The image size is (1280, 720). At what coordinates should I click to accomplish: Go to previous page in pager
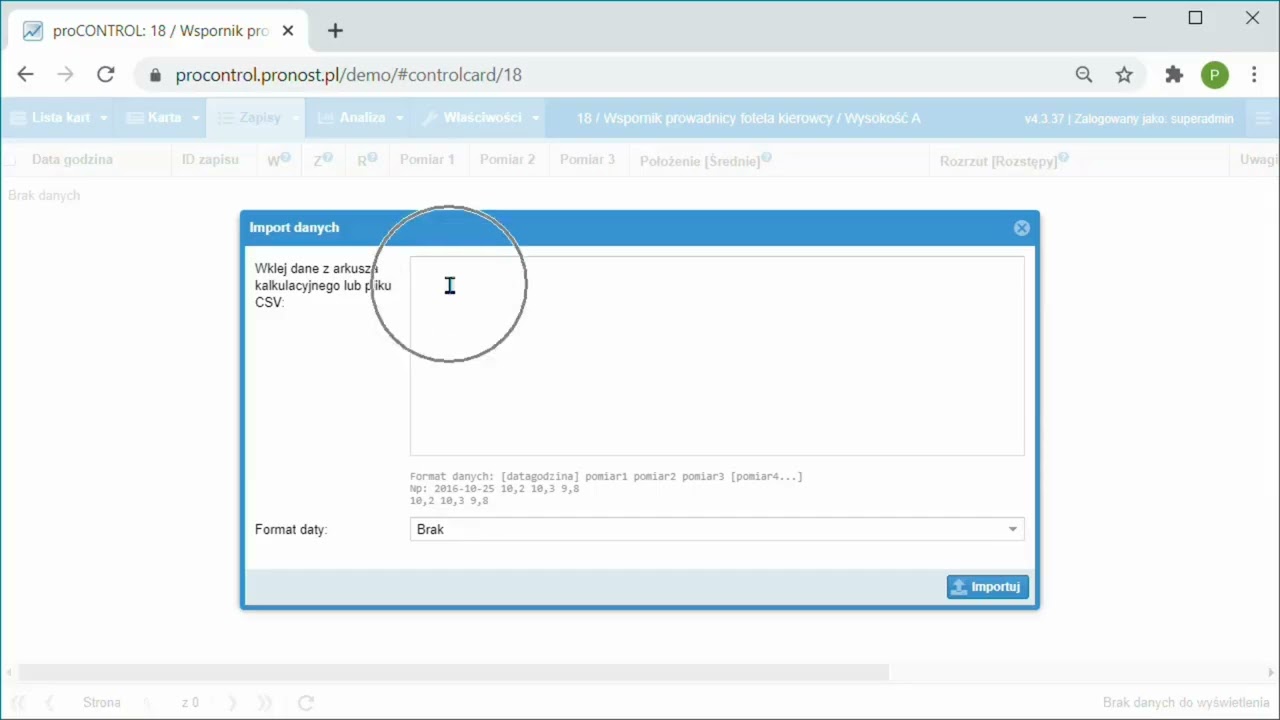click(50, 703)
